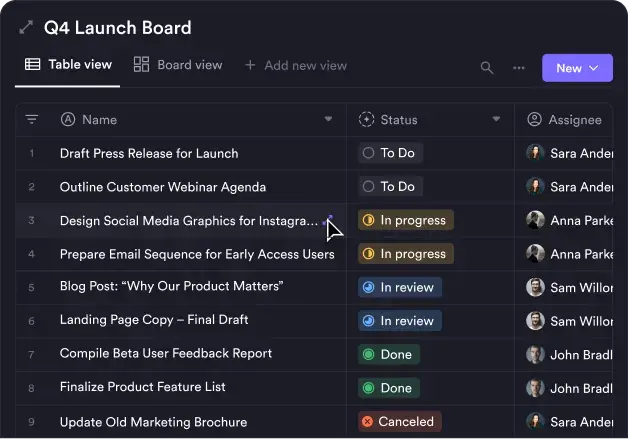Click the Done status on Finalize Product Feature List
The height and width of the screenshot is (439, 628).
pos(388,387)
